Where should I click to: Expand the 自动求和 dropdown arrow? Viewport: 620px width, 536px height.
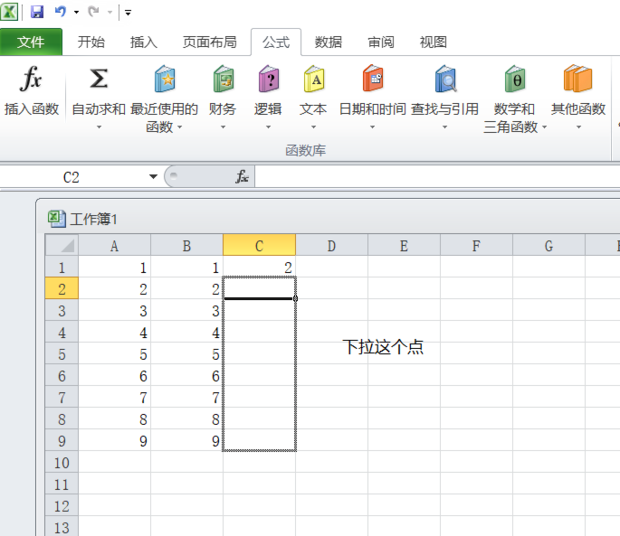pyautogui.click(x=99, y=127)
